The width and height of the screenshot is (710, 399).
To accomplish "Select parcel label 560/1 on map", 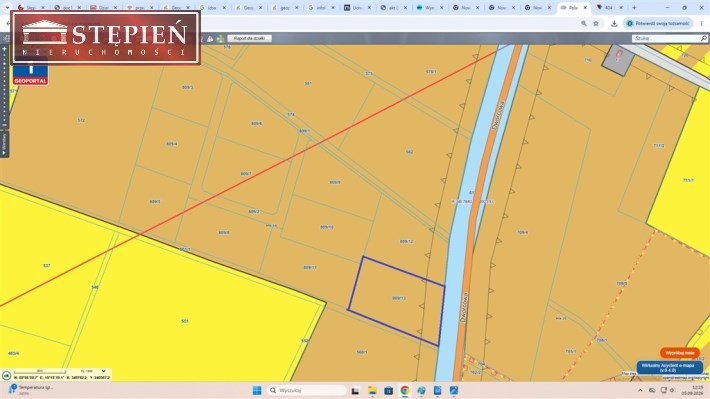I will click(362, 352).
